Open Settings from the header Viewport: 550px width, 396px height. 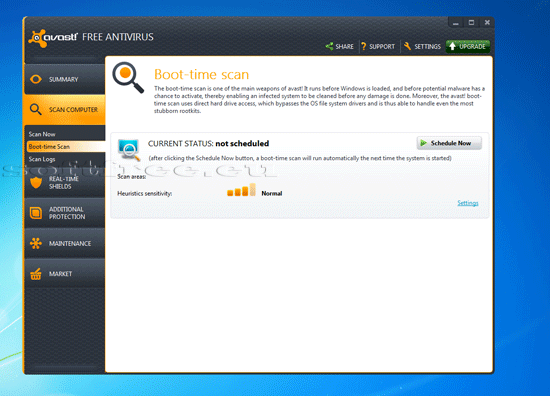point(422,46)
